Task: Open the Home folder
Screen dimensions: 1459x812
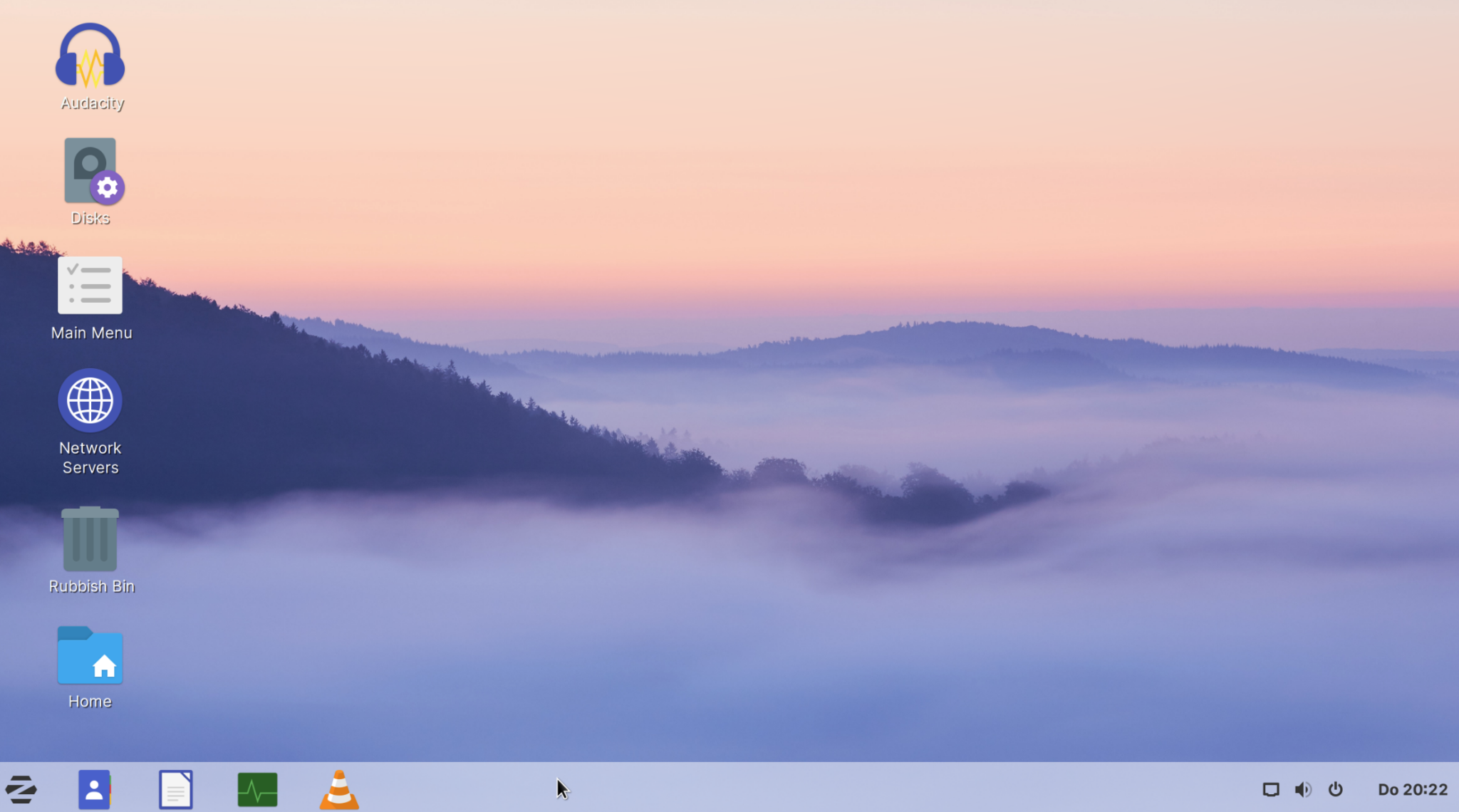Action: click(x=90, y=655)
